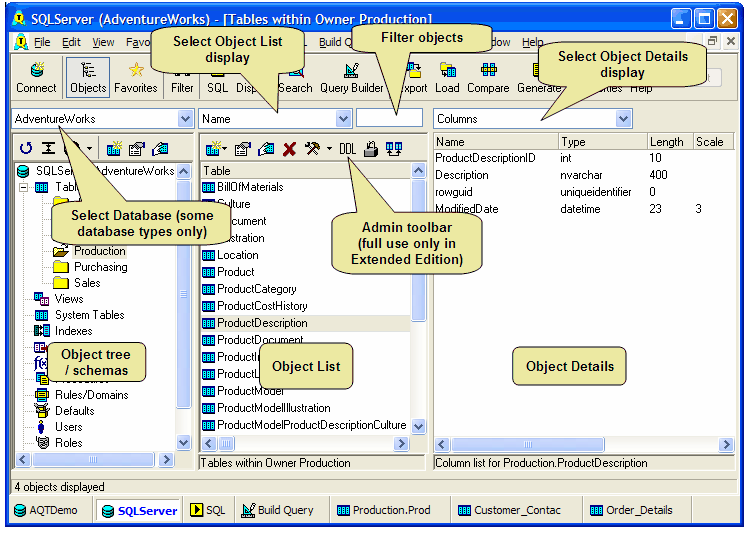This screenshot has width=749, height=533.
Task: Select the ProductCostHistory table
Action: [262, 306]
